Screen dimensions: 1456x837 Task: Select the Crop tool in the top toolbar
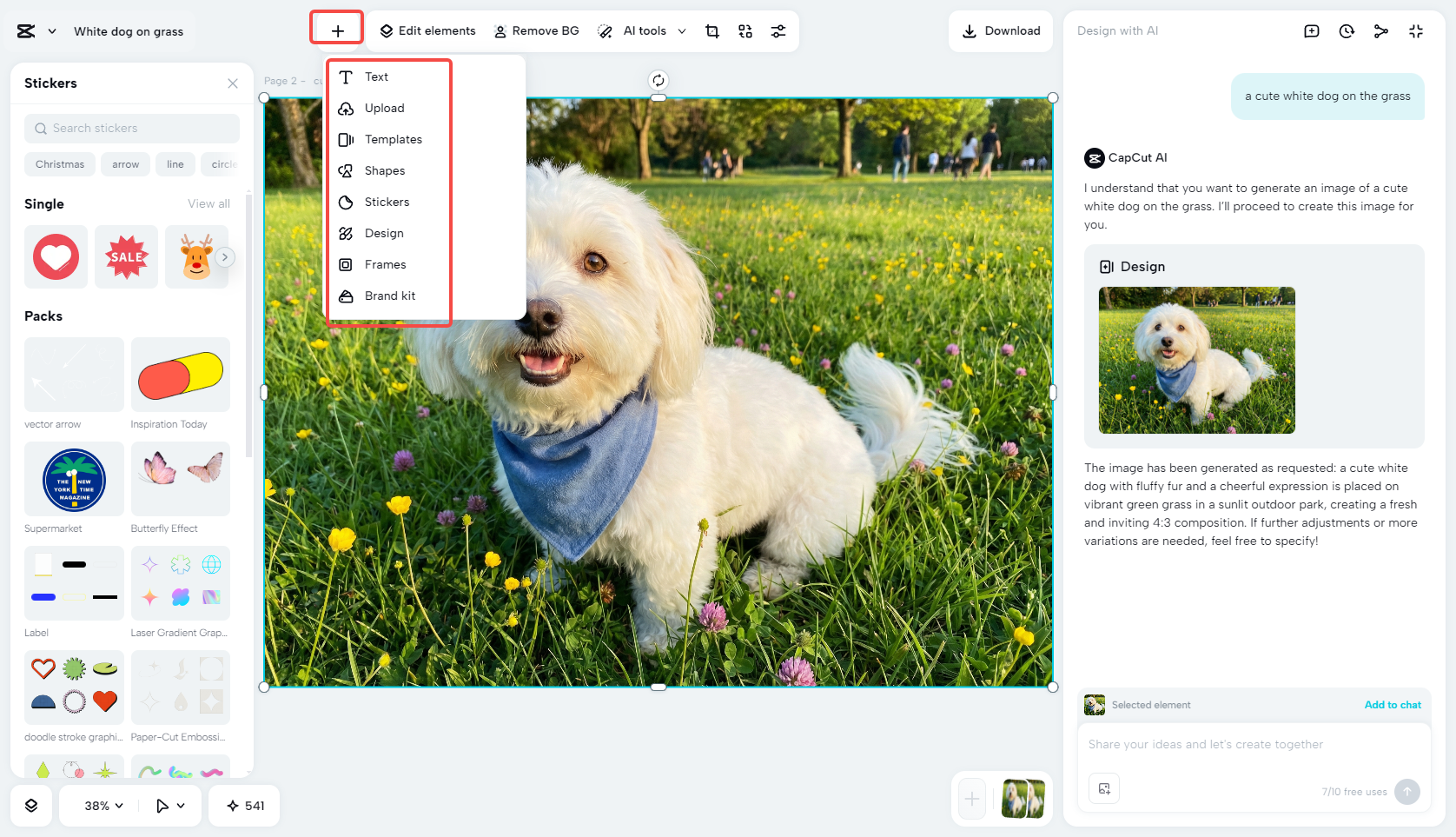pyautogui.click(x=712, y=30)
